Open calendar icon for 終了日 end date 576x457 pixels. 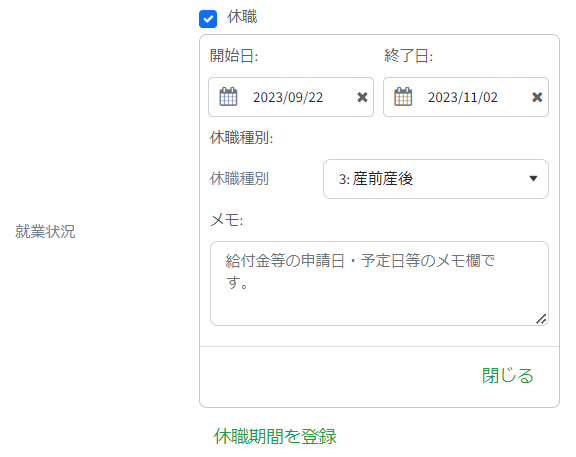(x=403, y=97)
